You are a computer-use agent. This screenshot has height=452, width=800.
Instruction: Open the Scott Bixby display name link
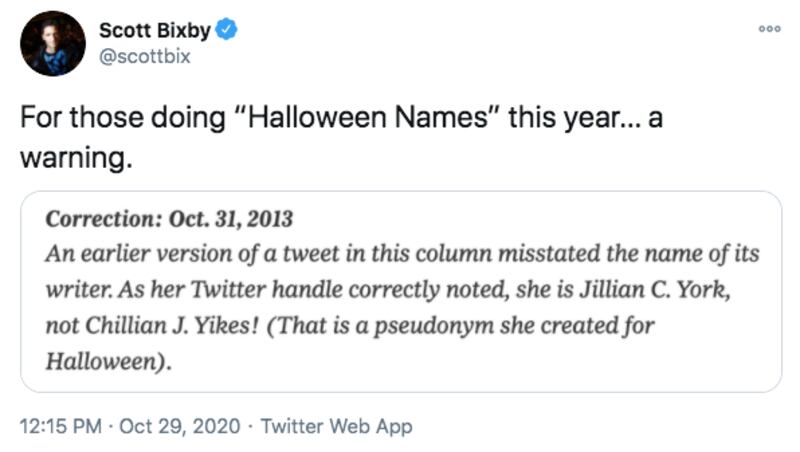coord(155,30)
